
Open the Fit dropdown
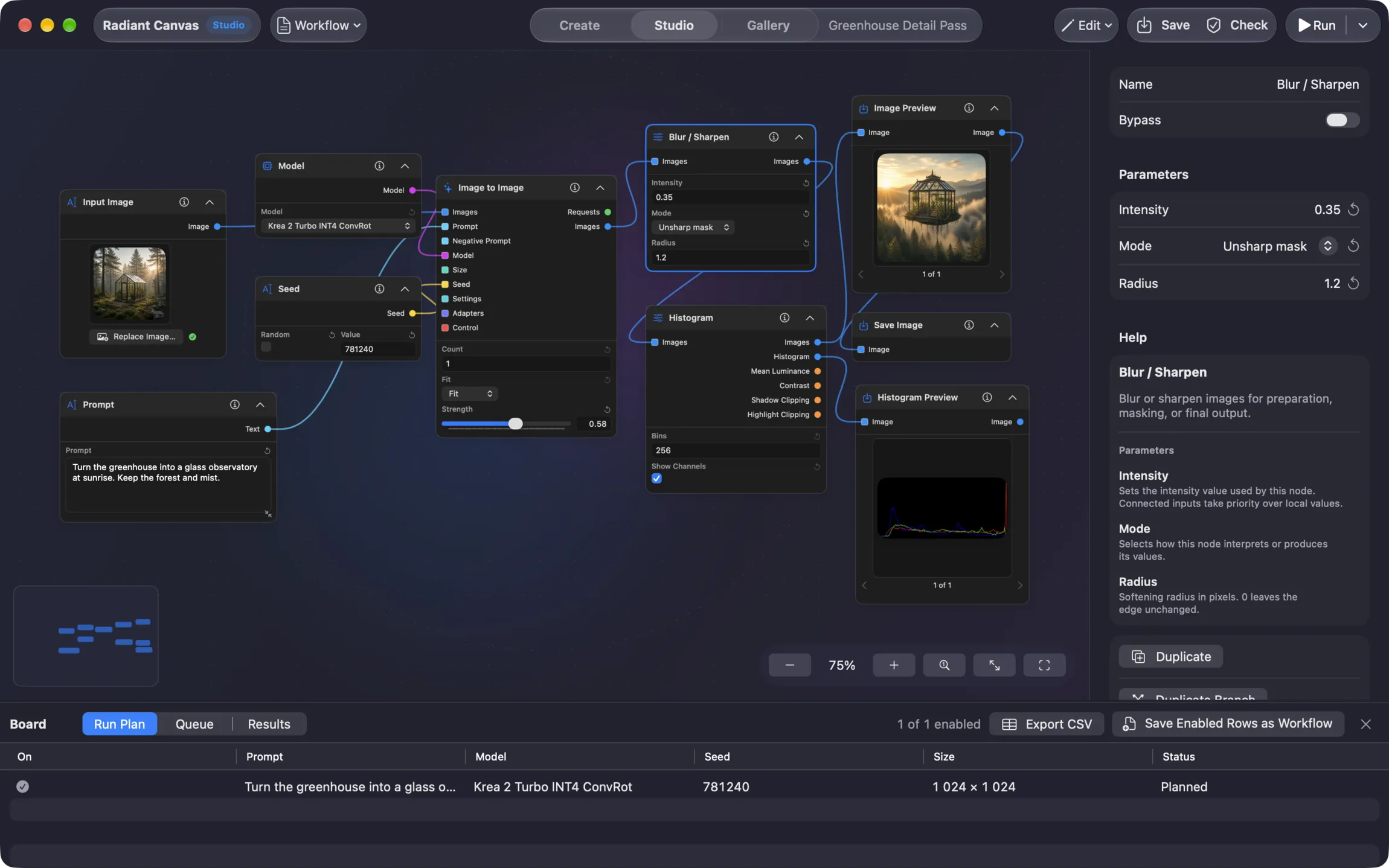click(x=470, y=394)
